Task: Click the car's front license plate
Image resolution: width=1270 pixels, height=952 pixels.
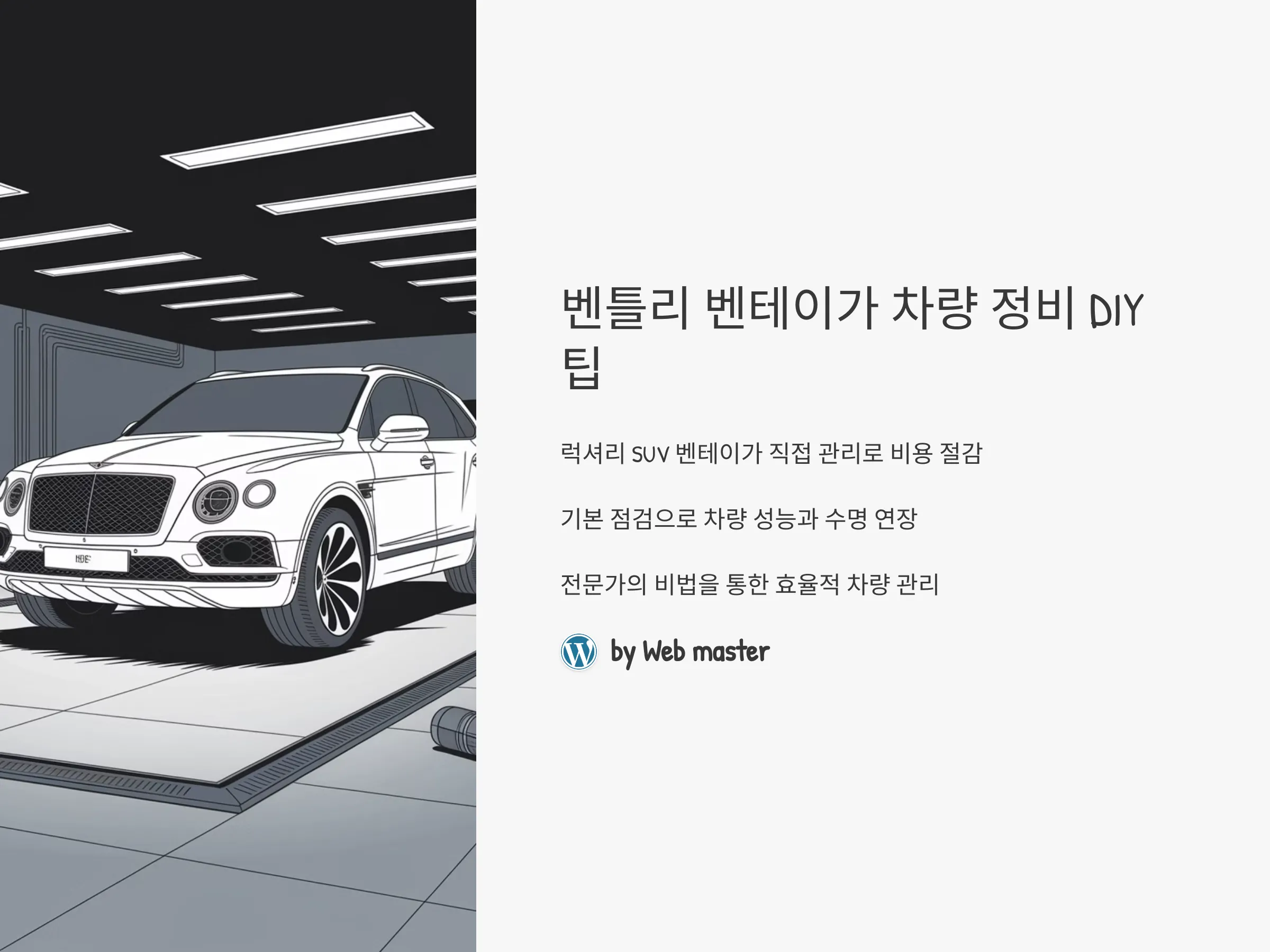Action: click(86, 559)
